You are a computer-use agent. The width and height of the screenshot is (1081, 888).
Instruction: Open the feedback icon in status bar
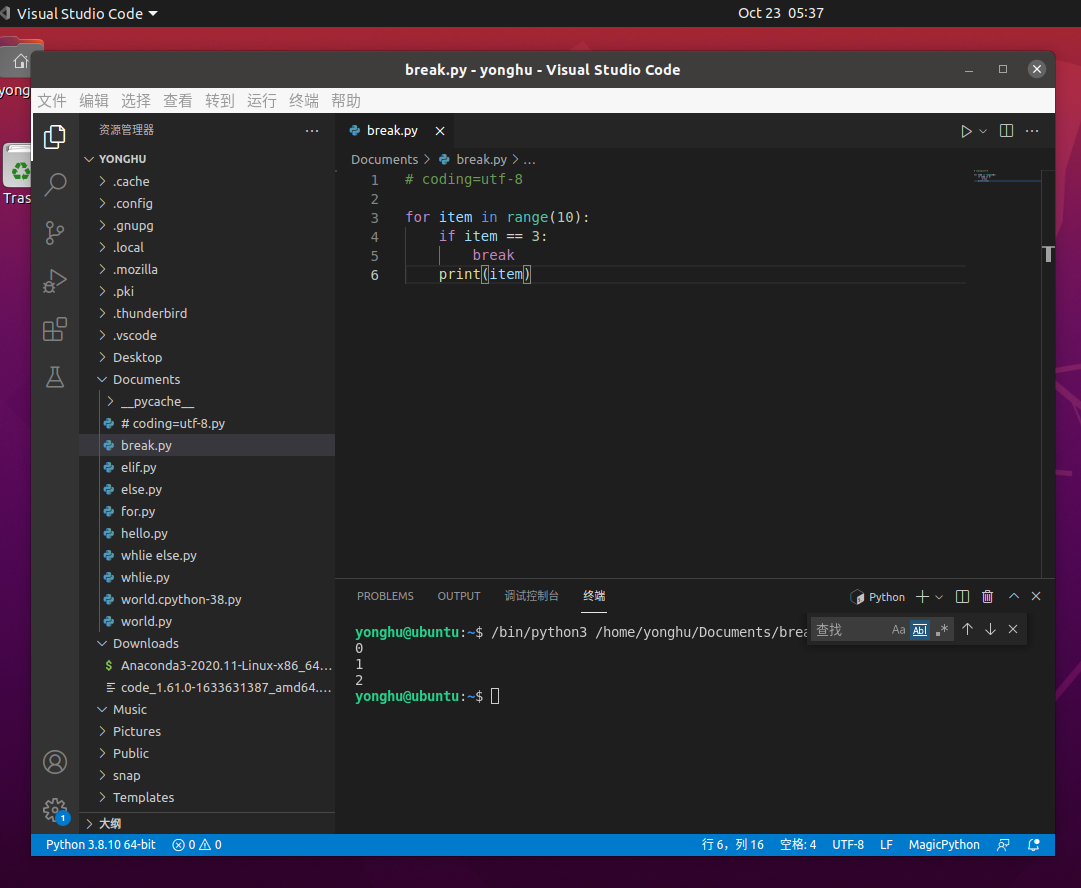click(x=1003, y=845)
